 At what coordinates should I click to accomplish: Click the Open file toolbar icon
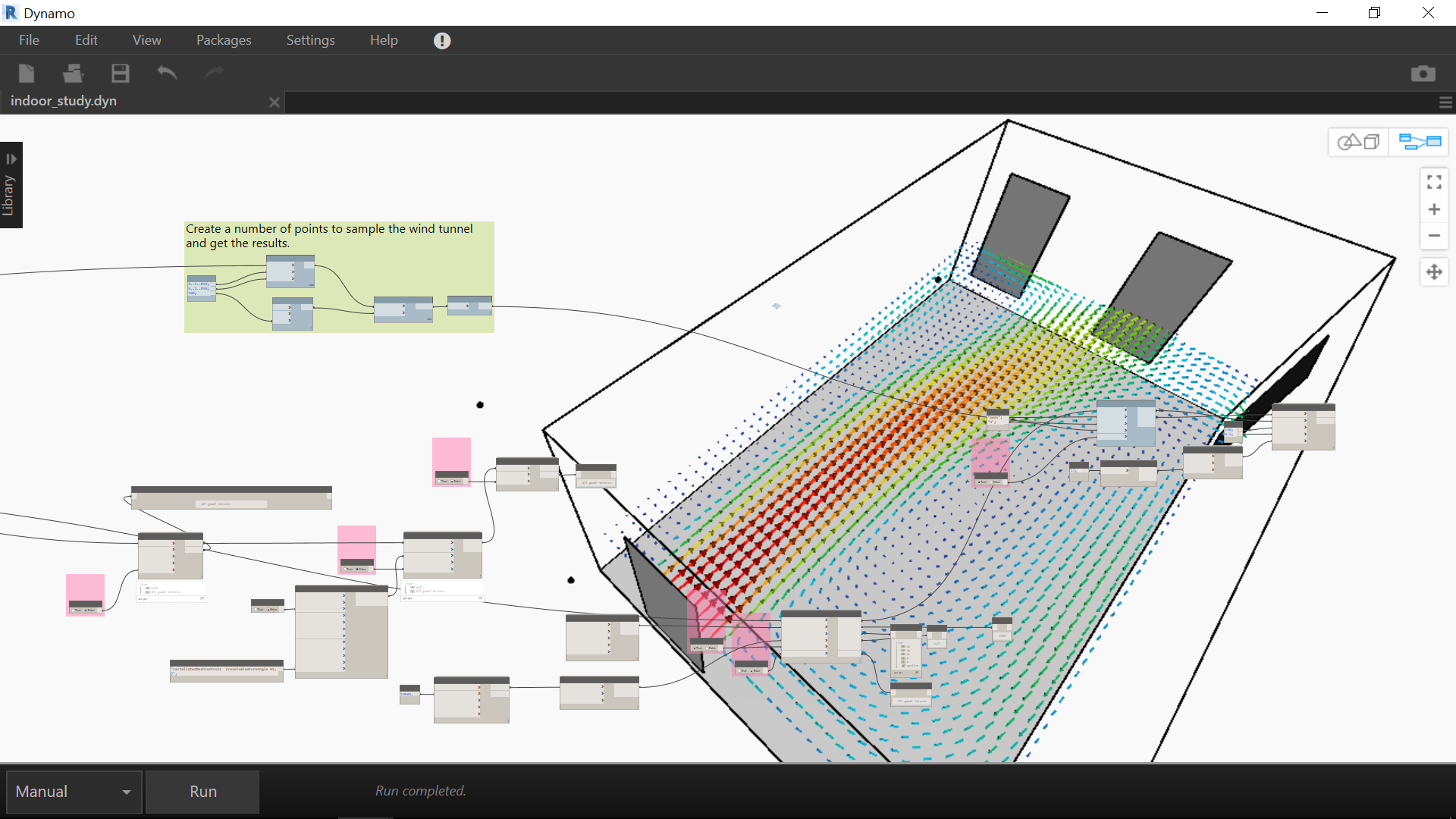(x=73, y=73)
